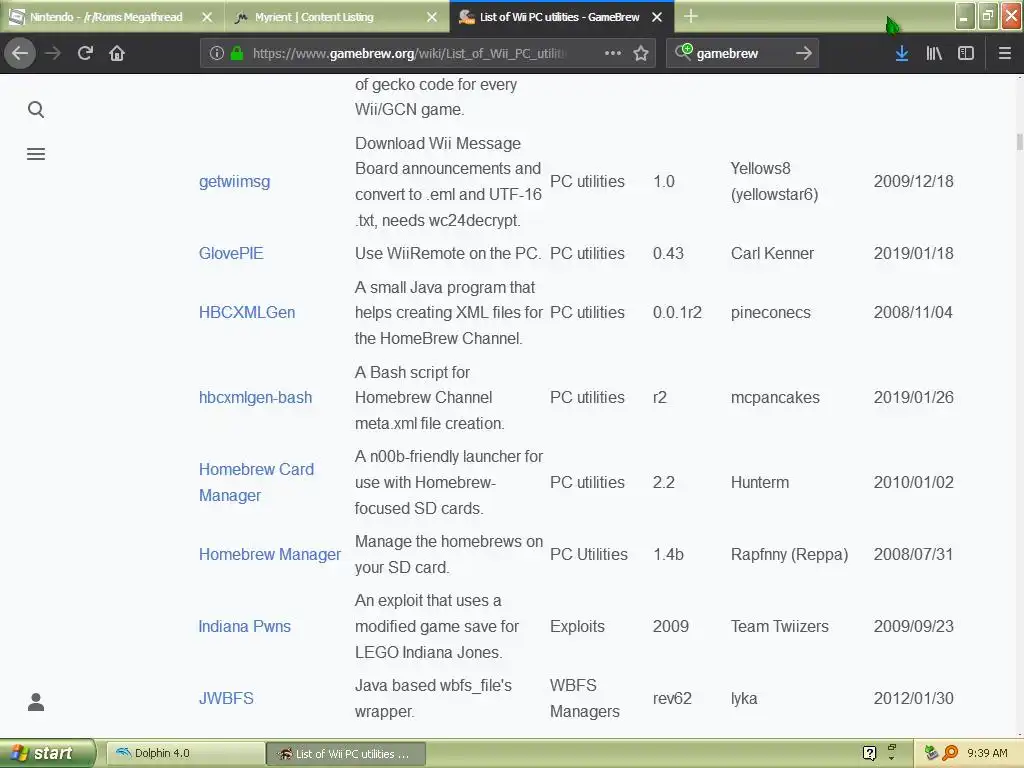Open the Windows start menu
1024x768 pixels.
point(47,754)
